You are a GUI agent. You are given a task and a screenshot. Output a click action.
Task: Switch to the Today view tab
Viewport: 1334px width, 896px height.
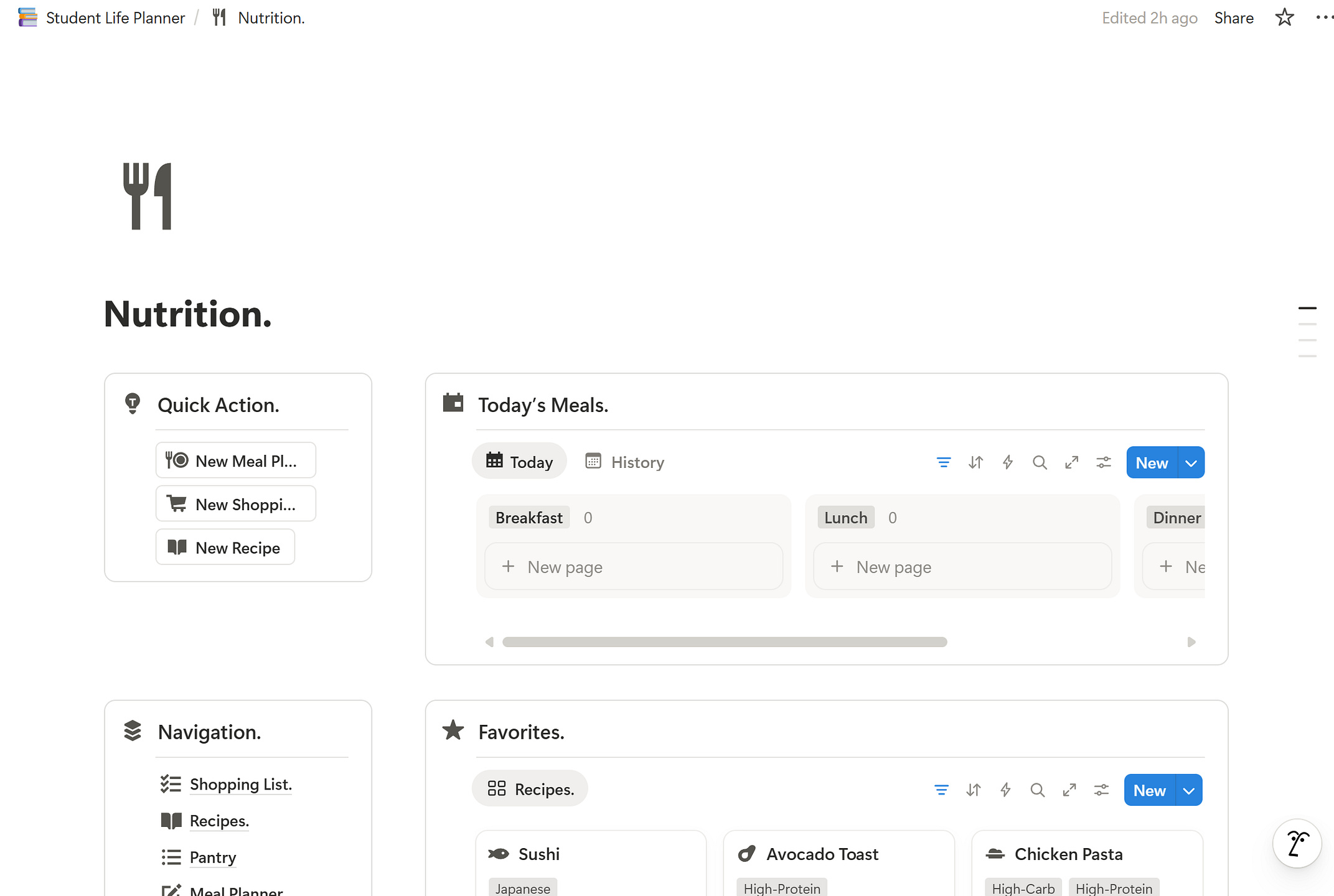pyautogui.click(x=519, y=462)
